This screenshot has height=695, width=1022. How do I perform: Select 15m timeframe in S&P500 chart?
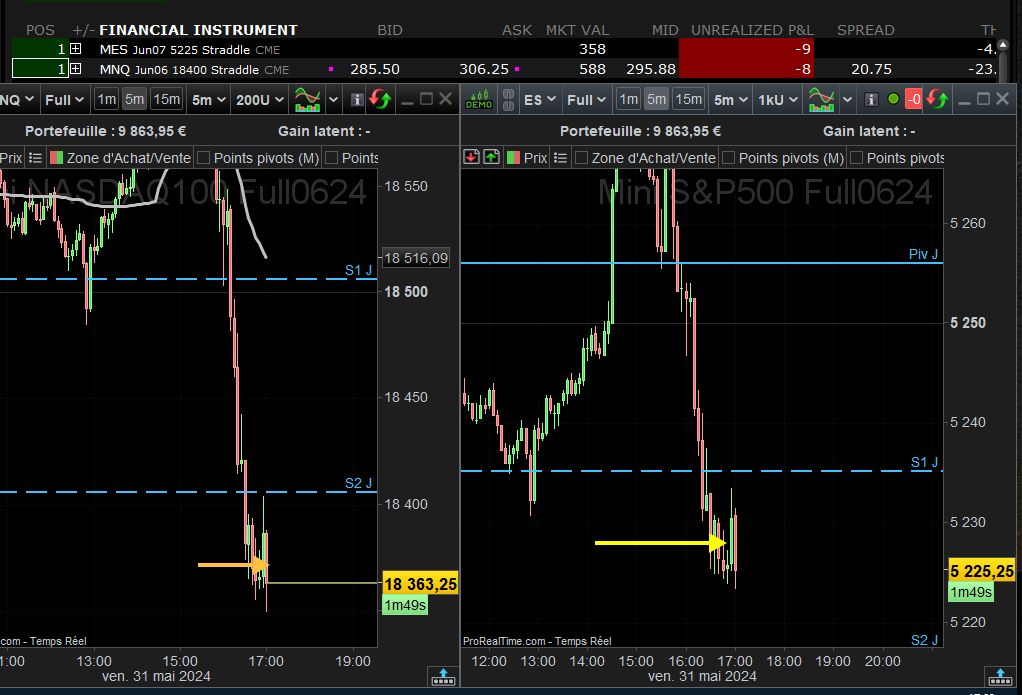689,99
